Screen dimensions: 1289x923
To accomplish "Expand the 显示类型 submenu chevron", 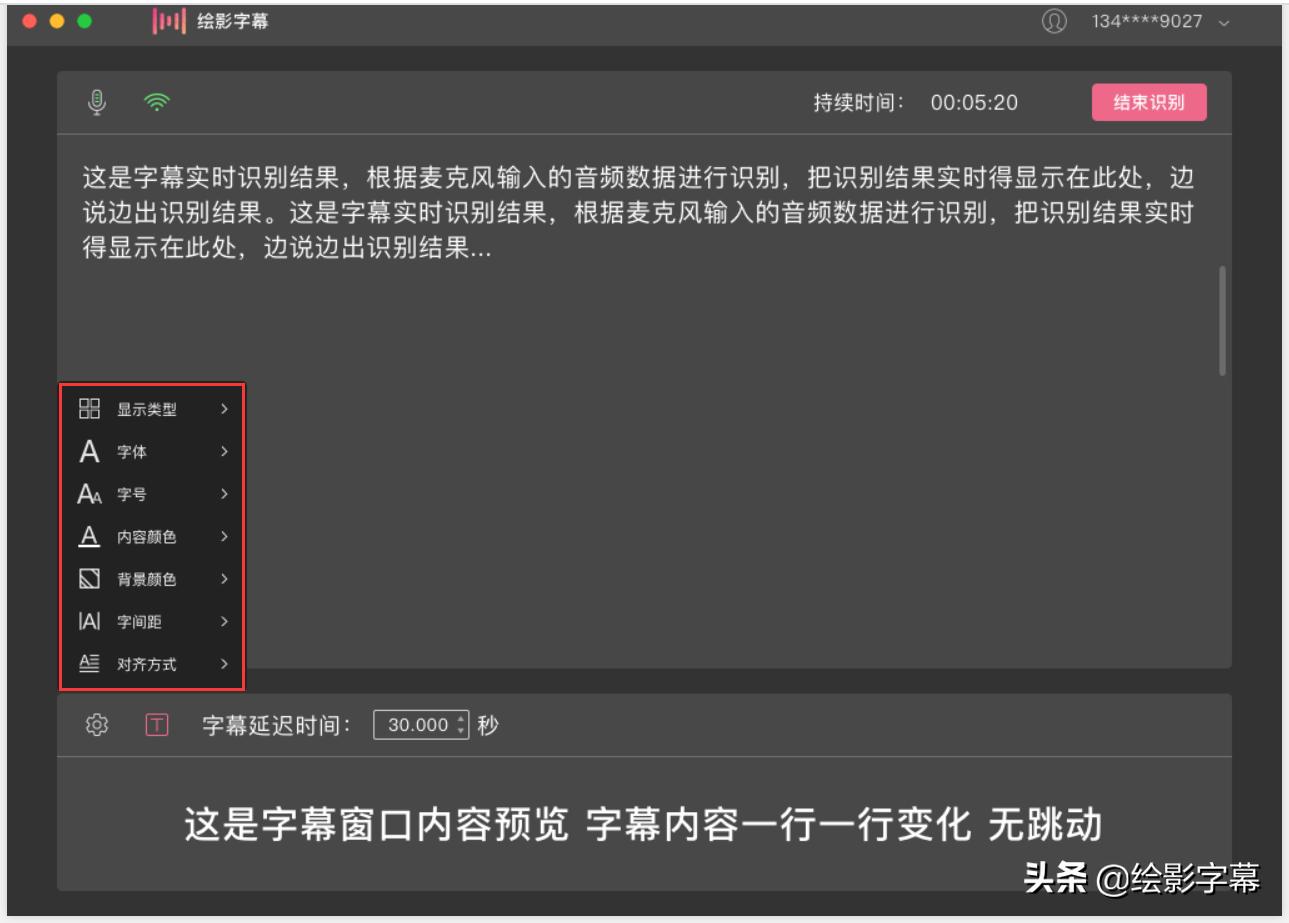I will [225, 409].
